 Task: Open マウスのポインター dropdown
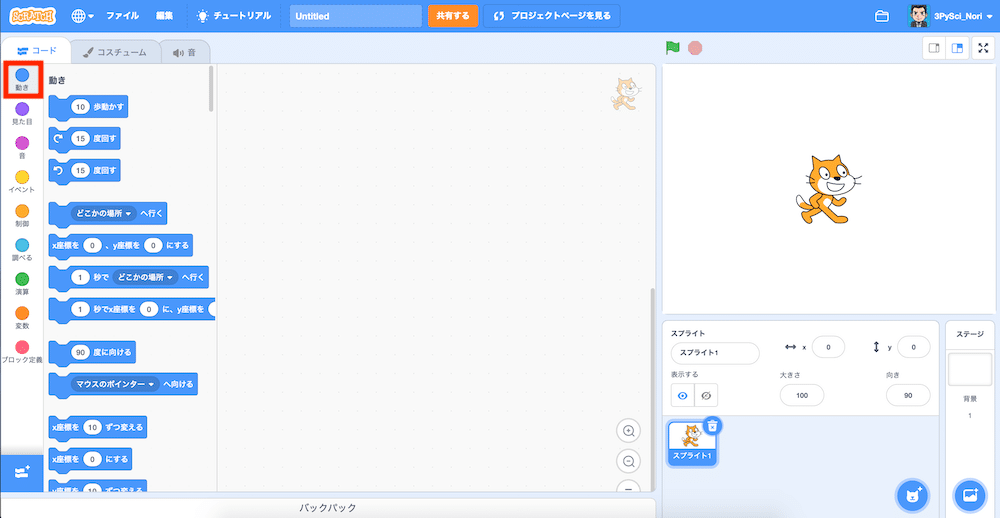(x=115, y=385)
